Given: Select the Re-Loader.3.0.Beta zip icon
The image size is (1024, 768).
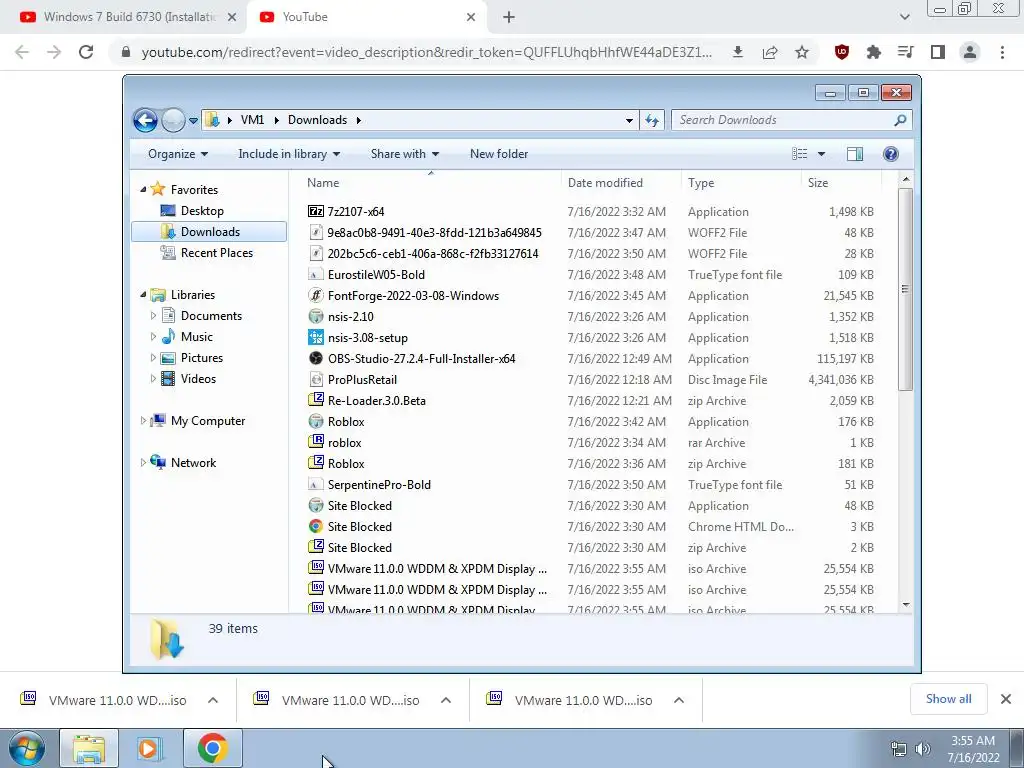Looking at the screenshot, I should (x=316, y=400).
